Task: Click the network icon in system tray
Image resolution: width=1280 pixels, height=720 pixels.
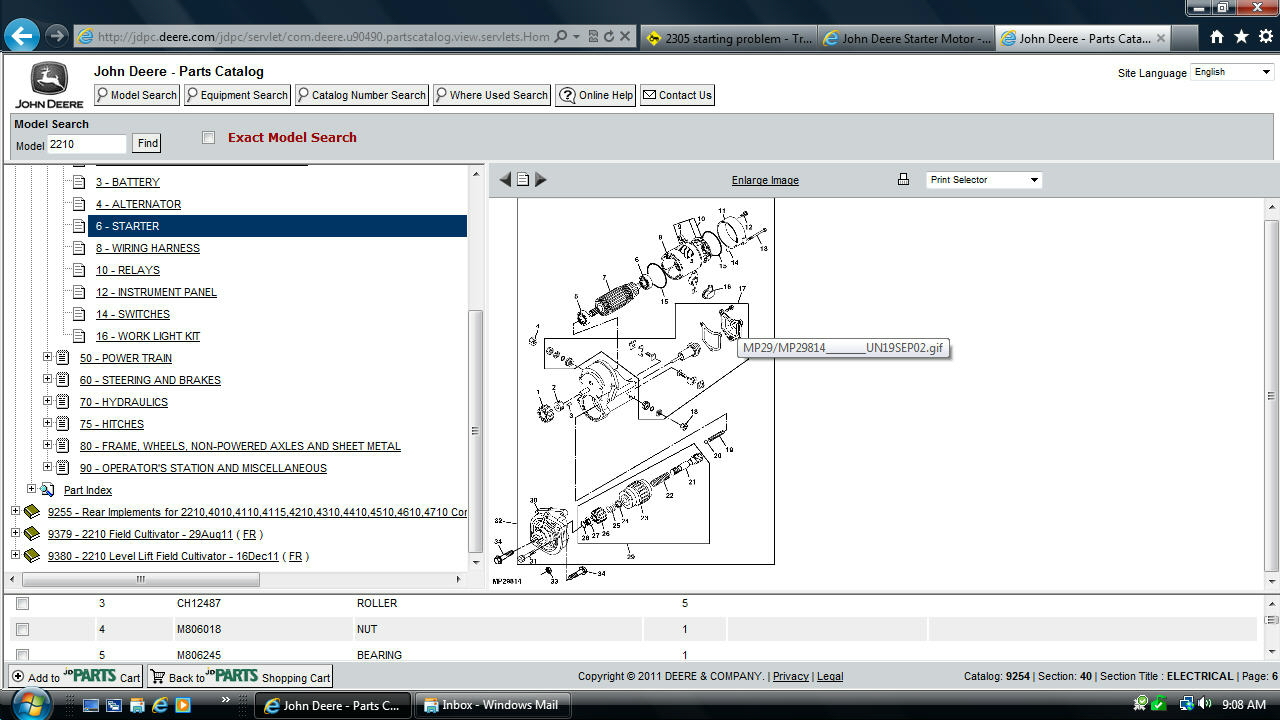Action: (x=1187, y=705)
